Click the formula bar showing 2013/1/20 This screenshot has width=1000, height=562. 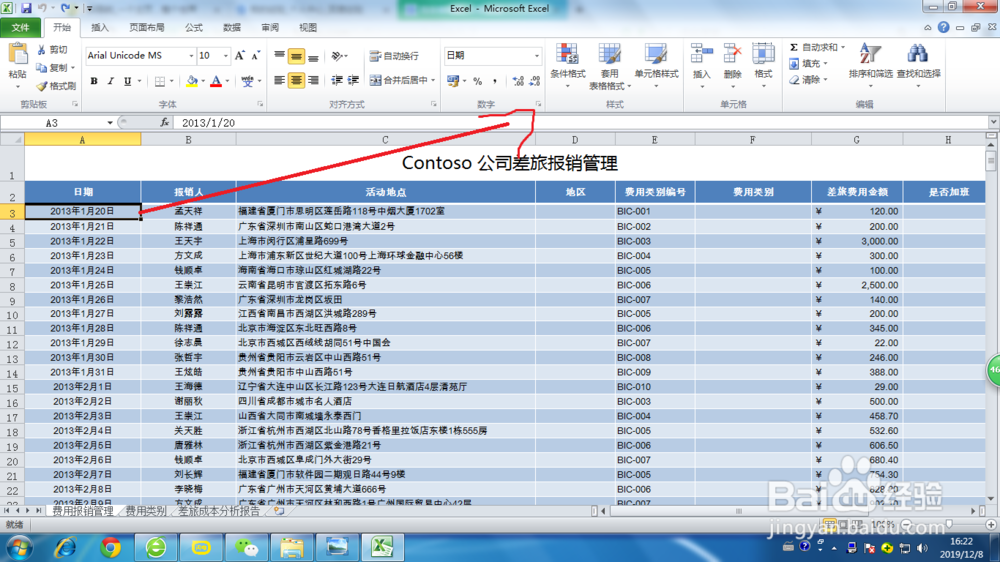pos(580,122)
